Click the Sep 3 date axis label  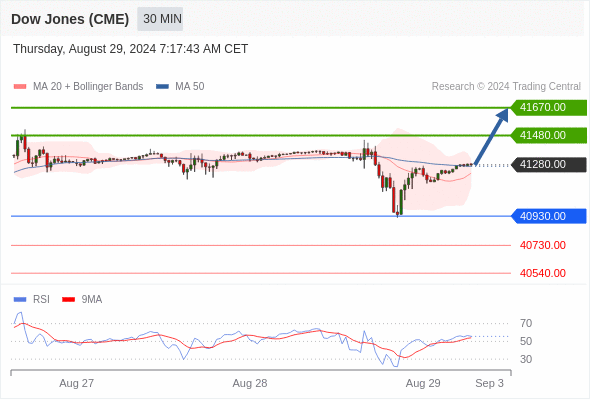pos(489,383)
